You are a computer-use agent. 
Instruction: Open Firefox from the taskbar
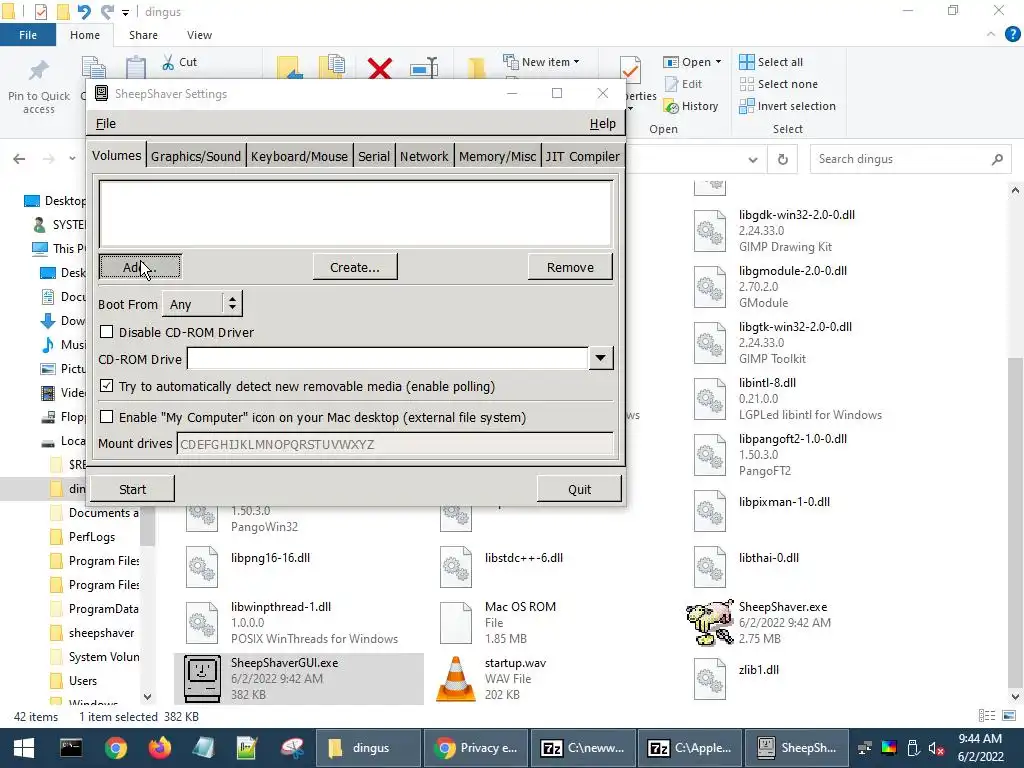(159, 748)
